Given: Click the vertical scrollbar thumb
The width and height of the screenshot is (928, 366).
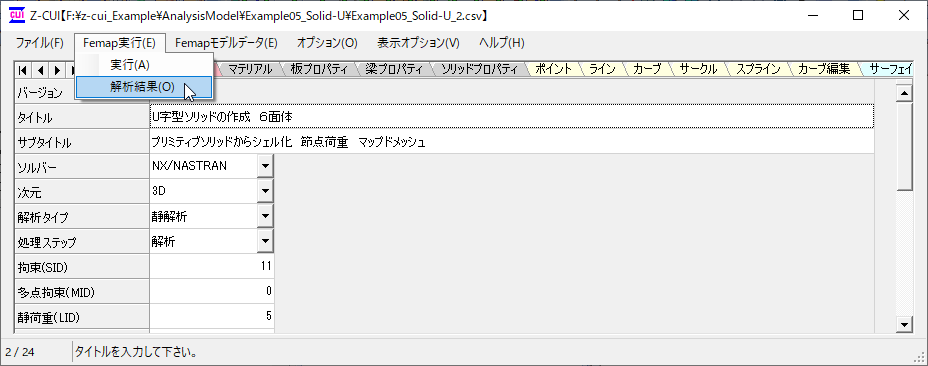Looking at the screenshot, I should point(904,146).
